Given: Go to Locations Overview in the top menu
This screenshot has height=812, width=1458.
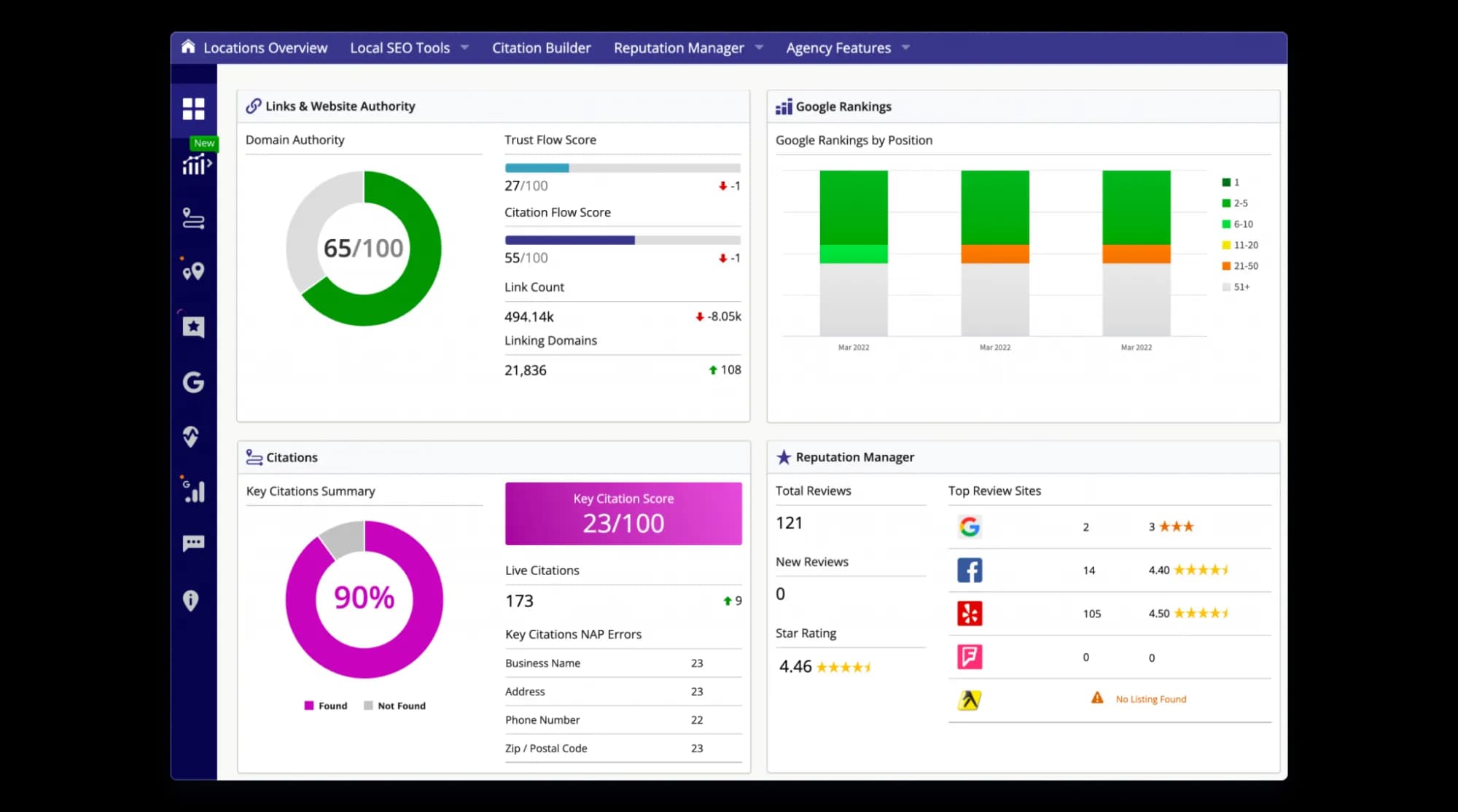Looking at the screenshot, I should click(x=264, y=47).
